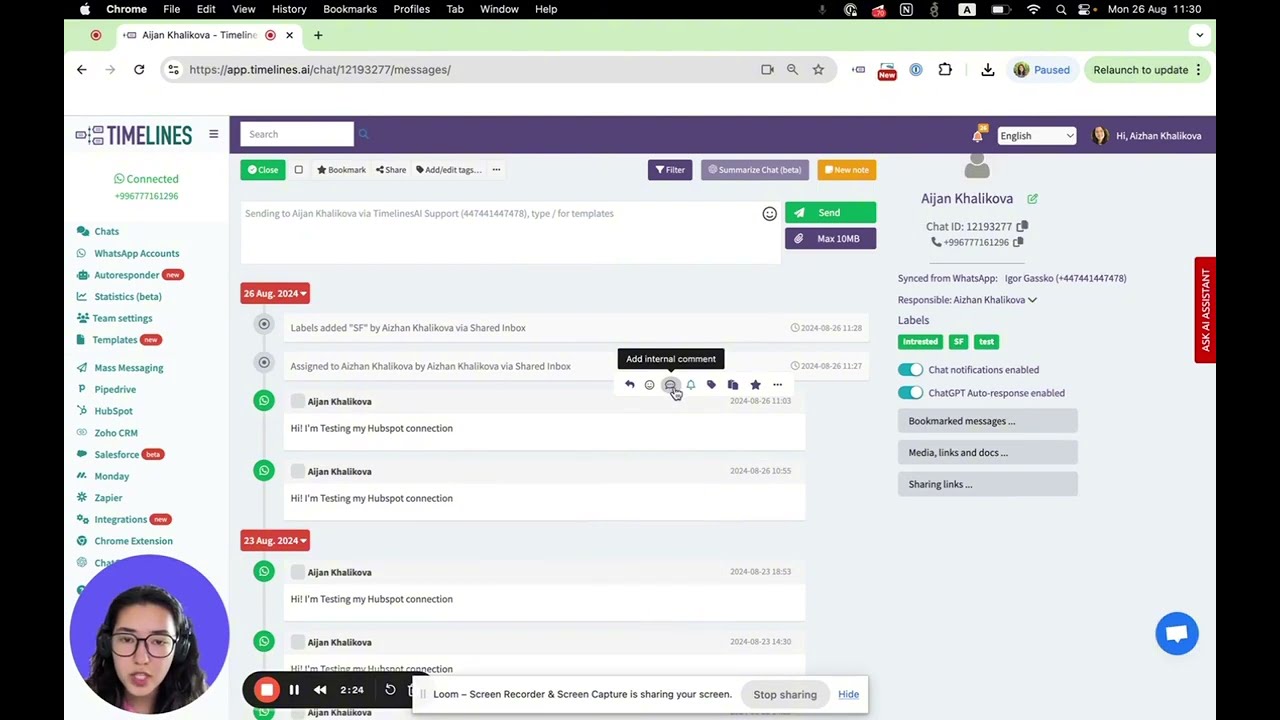This screenshot has width=1280, height=720.
Task: Click the green SF label chip
Action: [x=958, y=342]
